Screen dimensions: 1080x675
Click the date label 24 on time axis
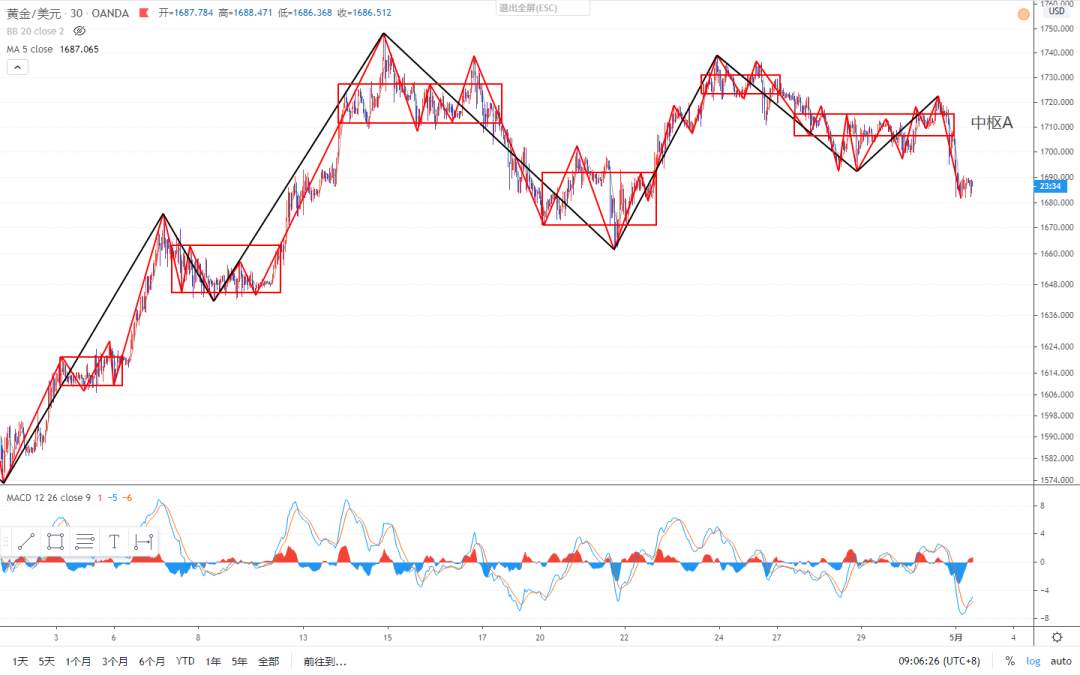tap(718, 637)
